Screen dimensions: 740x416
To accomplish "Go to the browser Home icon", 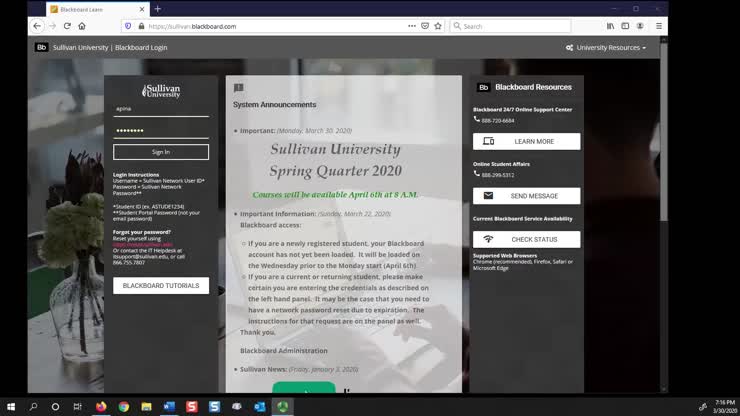I will point(82,26).
